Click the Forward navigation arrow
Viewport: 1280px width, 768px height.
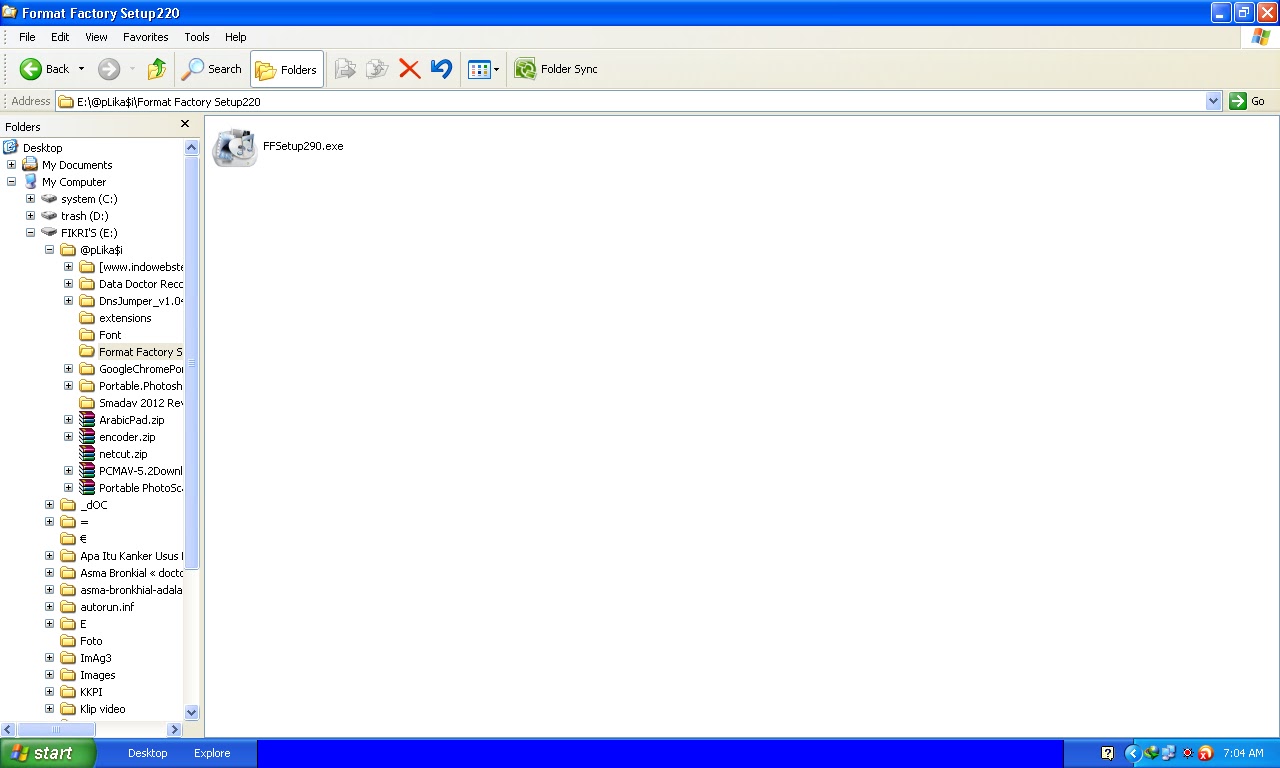click(x=109, y=69)
